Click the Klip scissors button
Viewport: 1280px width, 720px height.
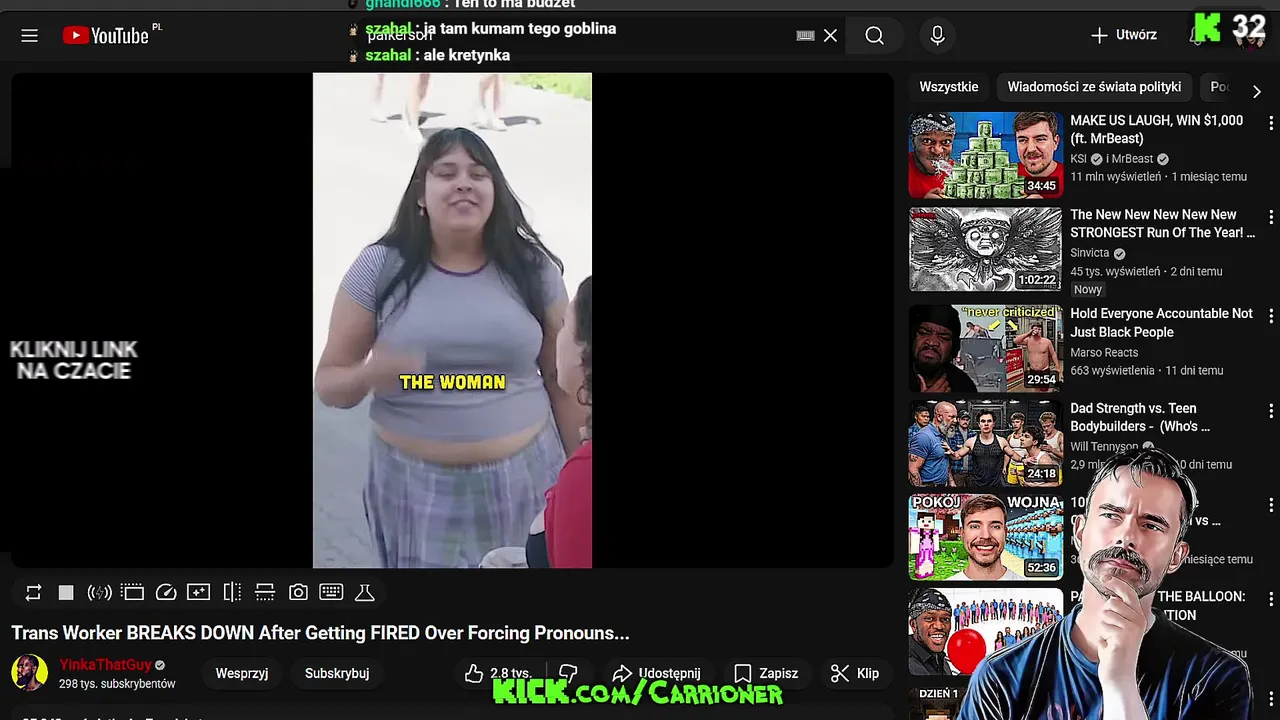[x=855, y=673]
